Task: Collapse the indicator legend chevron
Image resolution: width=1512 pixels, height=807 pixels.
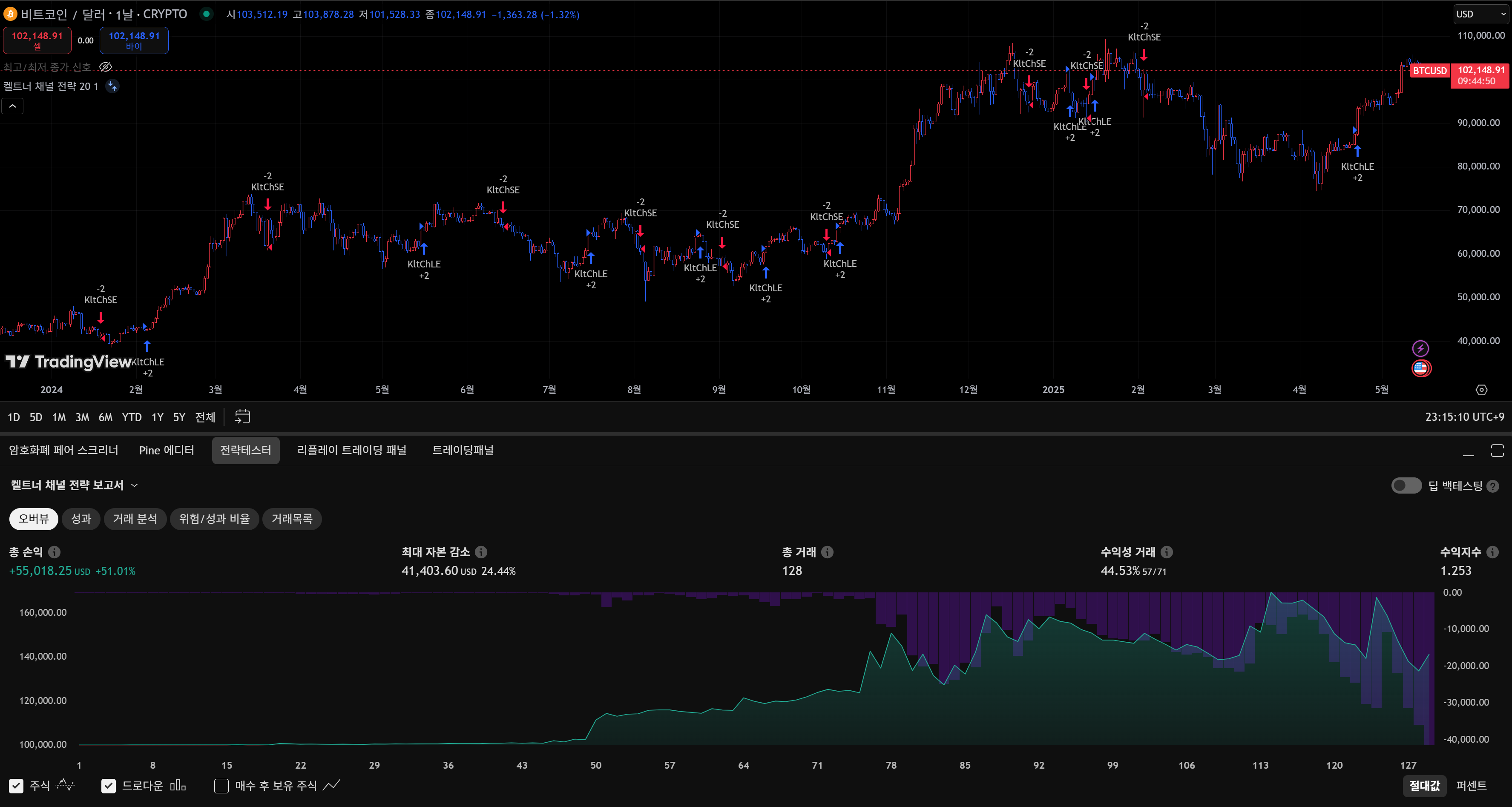Action: [12, 106]
